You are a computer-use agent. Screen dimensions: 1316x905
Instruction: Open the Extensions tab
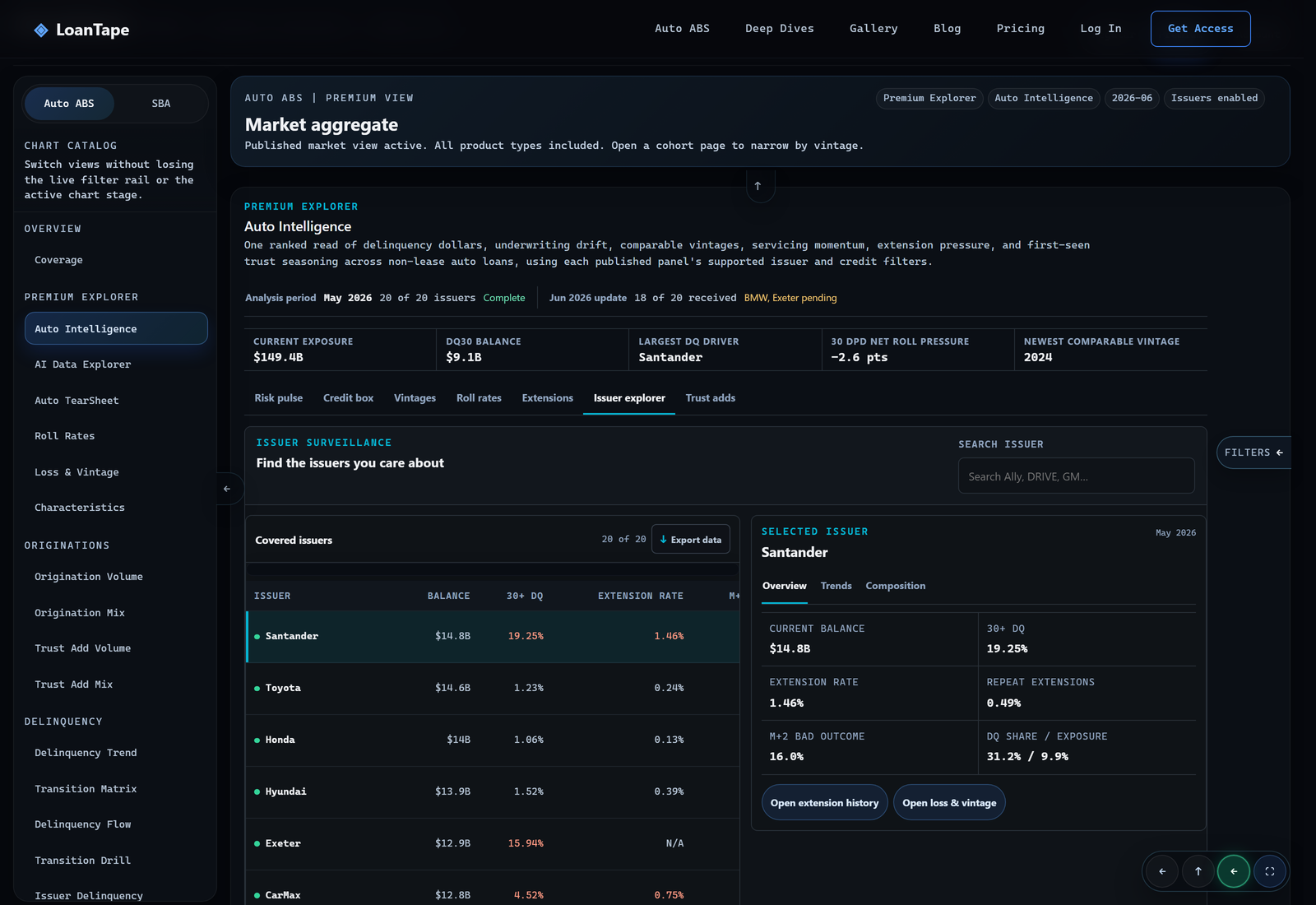click(x=547, y=398)
